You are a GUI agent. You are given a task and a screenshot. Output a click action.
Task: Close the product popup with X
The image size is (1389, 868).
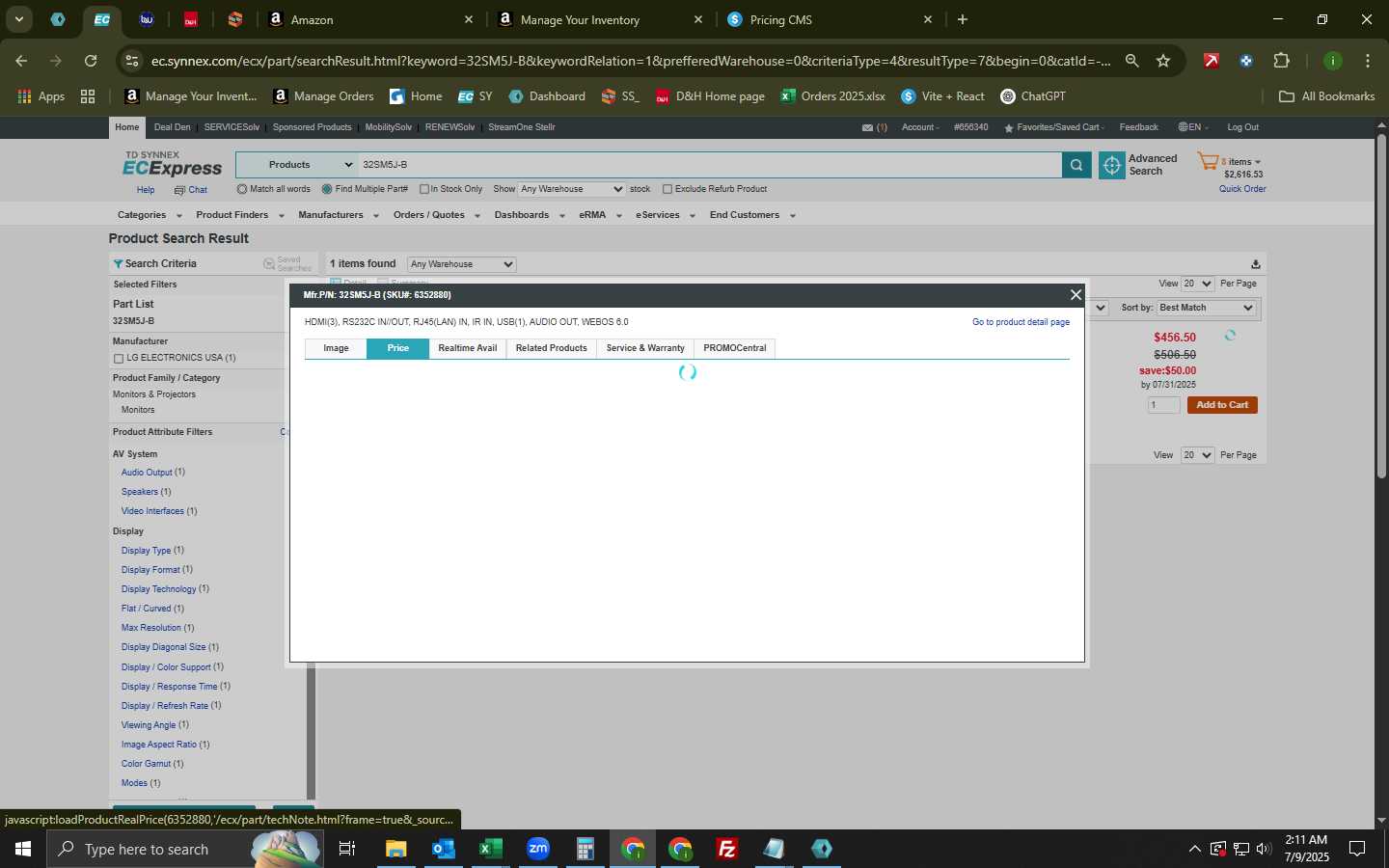tap(1076, 295)
